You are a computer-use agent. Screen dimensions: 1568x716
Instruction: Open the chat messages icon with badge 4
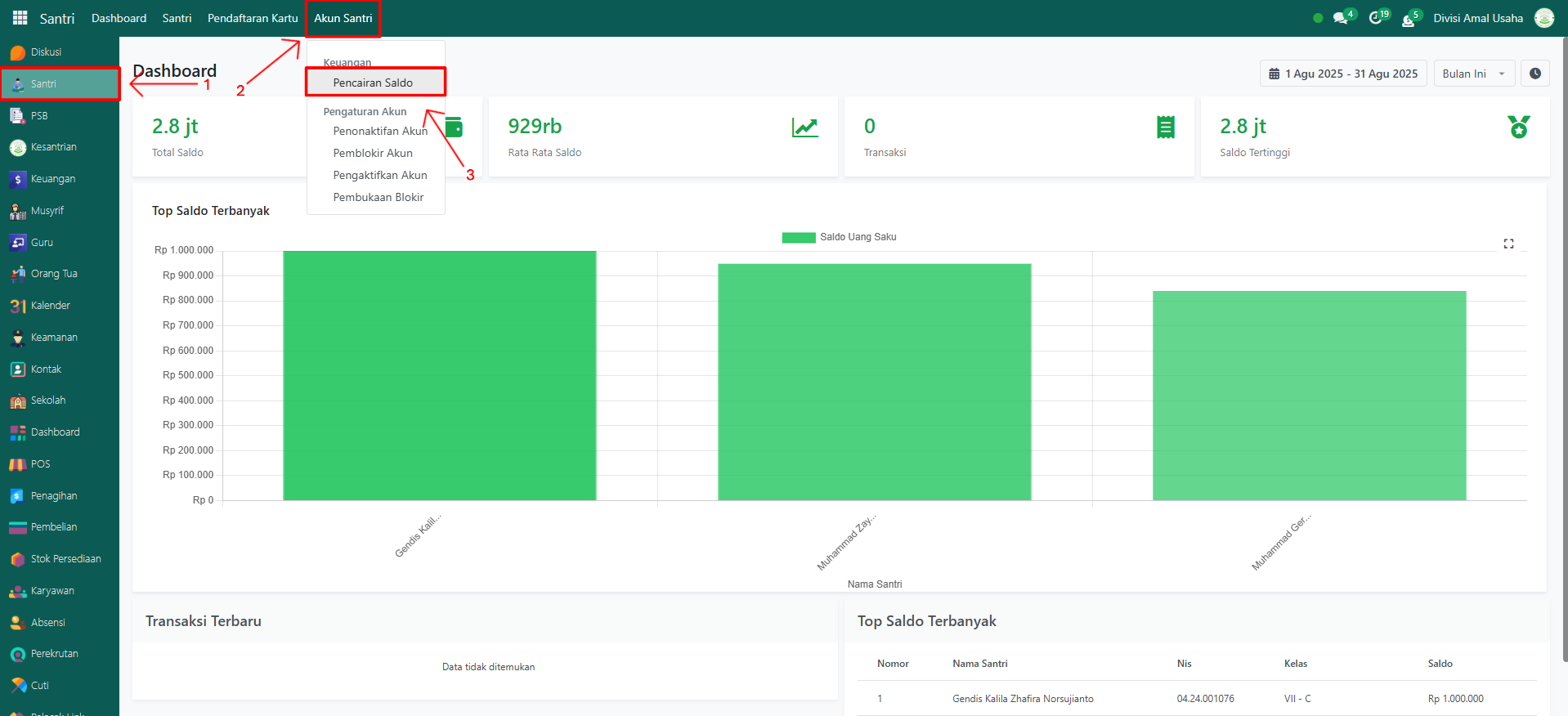[x=1341, y=18]
